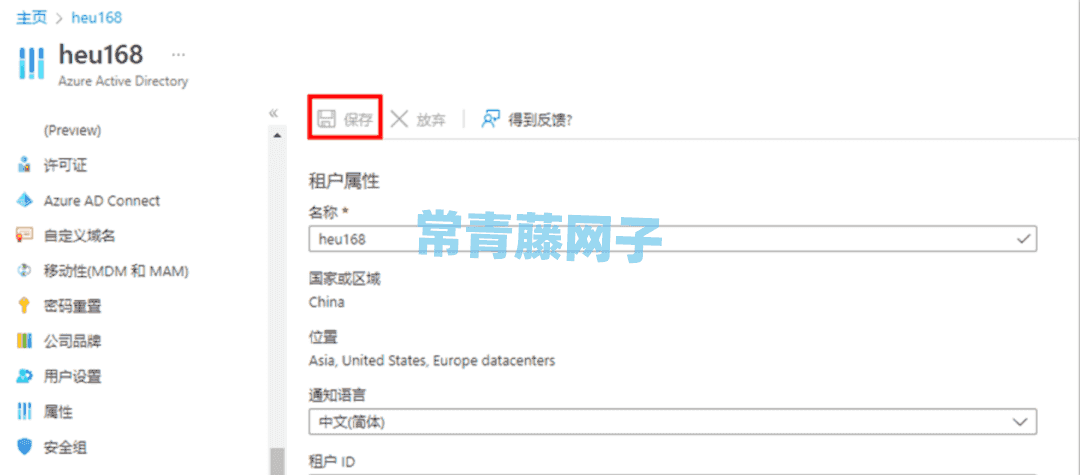This screenshot has height=475, width=1080.
Task: Click the 许可证 licenses icon
Action: pyautogui.click(x=25, y=165)
